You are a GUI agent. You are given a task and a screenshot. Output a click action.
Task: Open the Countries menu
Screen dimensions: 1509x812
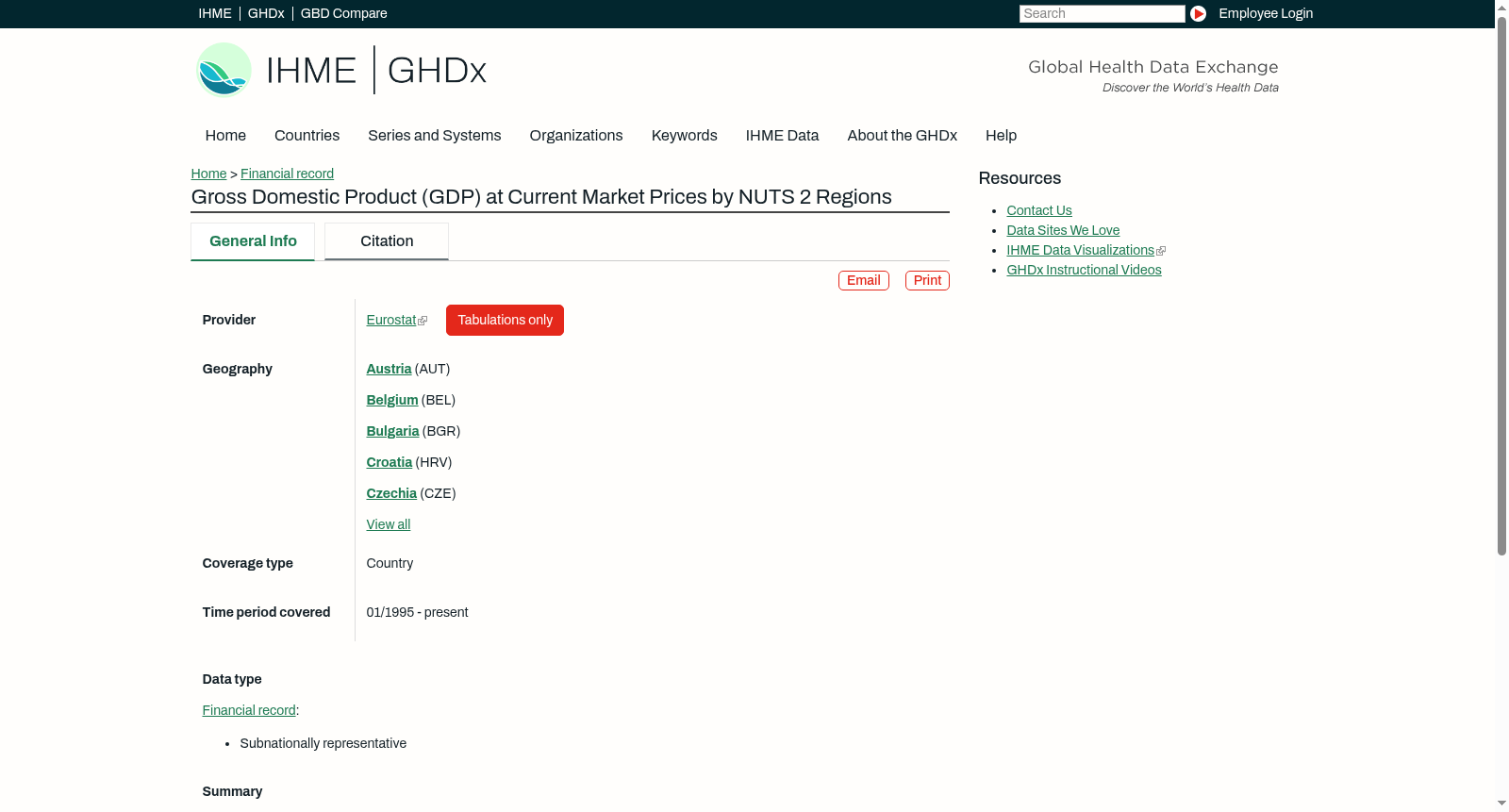(x=307, y=135)
